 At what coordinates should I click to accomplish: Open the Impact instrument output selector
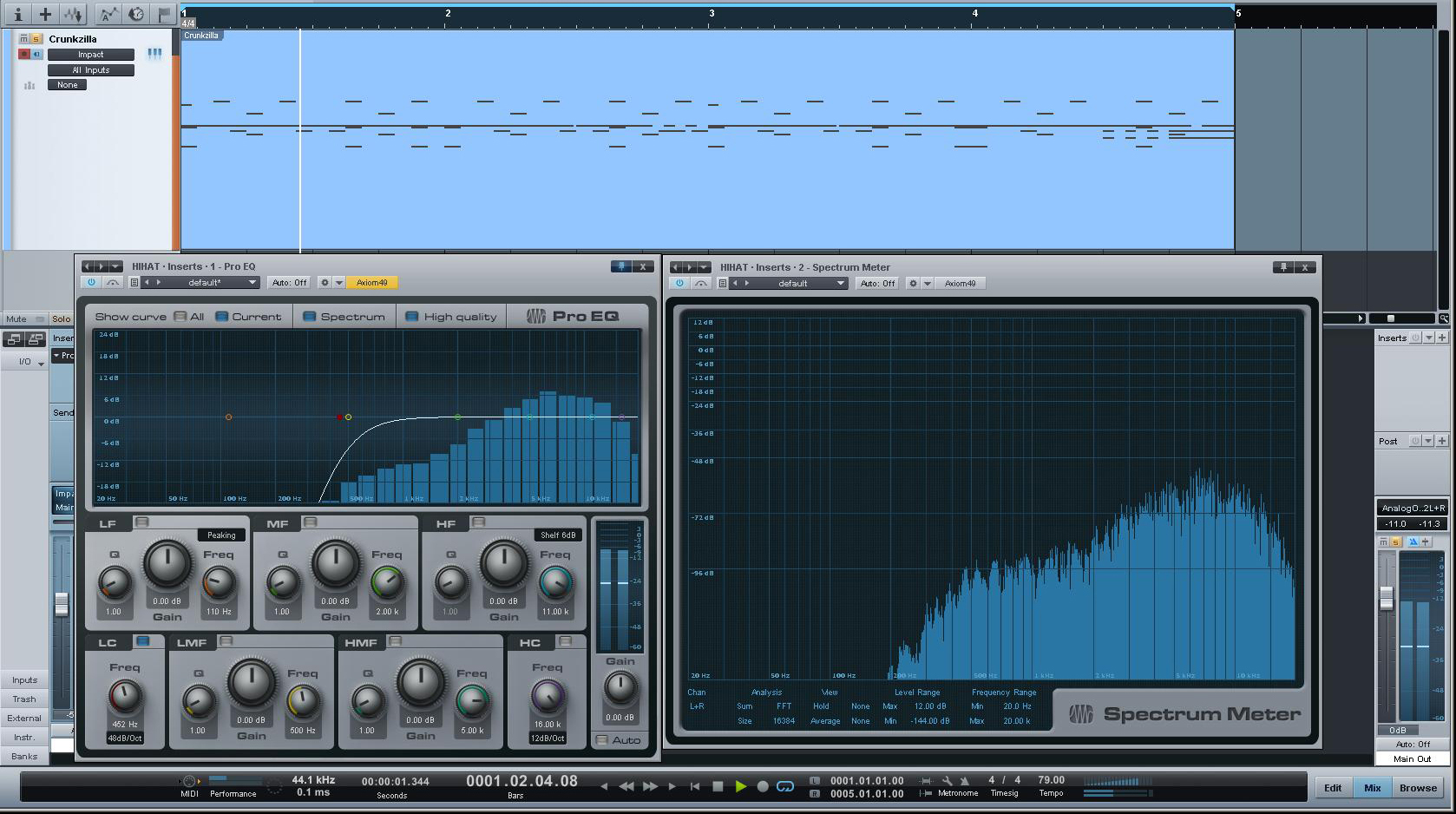pyautogui.click(x=91, y=55)
